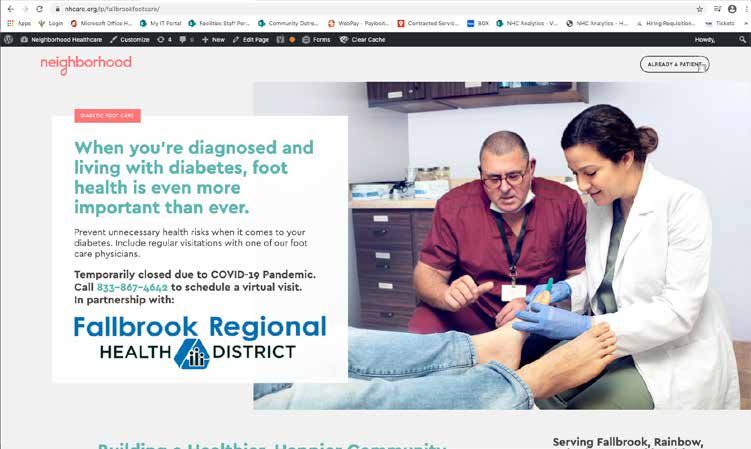This screenshot has height=449, width=751.
Task: Expand the Neighborhood Healthcare site menu
Action: pyautogui.click(x=61, y=40)
